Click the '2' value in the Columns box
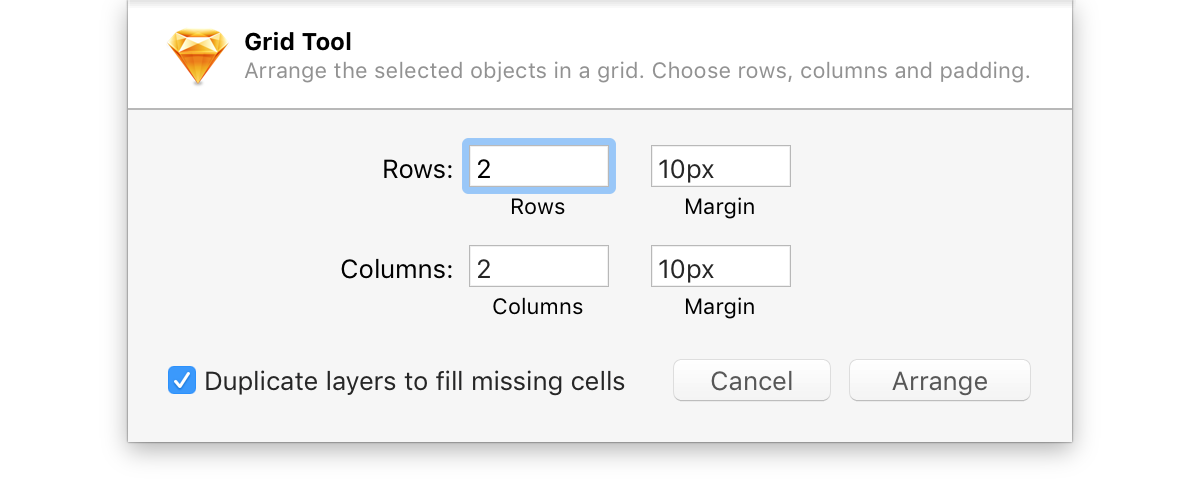1200x500 pixels. point(484,269)
